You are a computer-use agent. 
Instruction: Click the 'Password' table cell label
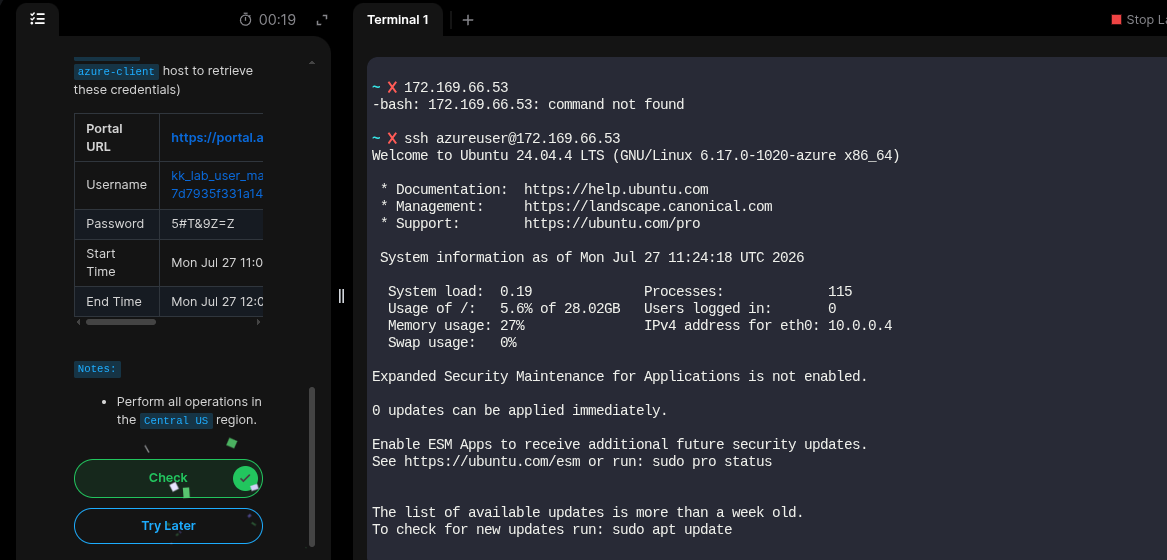(115, 223)
